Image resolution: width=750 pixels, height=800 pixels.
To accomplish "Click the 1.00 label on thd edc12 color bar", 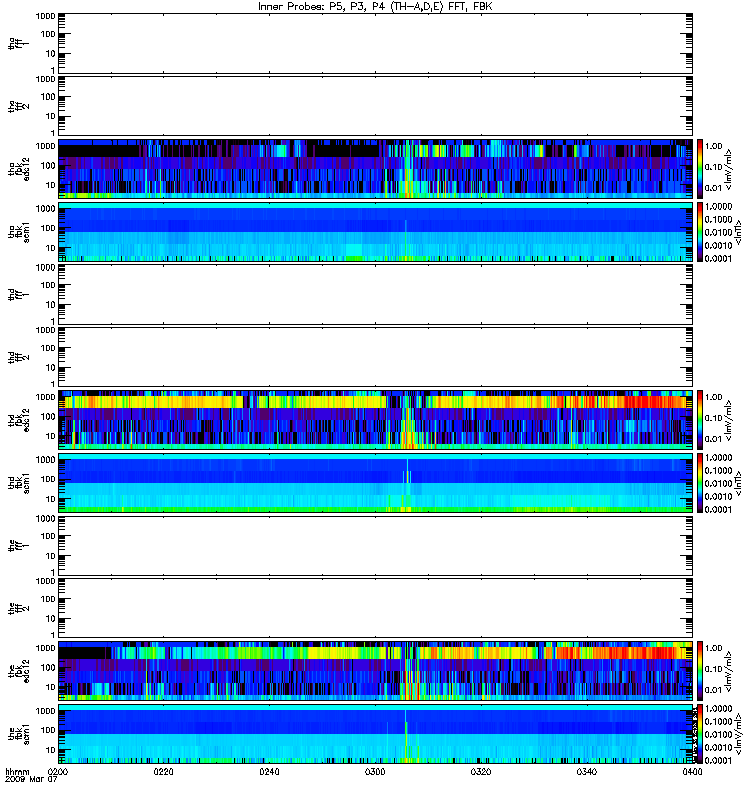I will click(x=714, y=397).
